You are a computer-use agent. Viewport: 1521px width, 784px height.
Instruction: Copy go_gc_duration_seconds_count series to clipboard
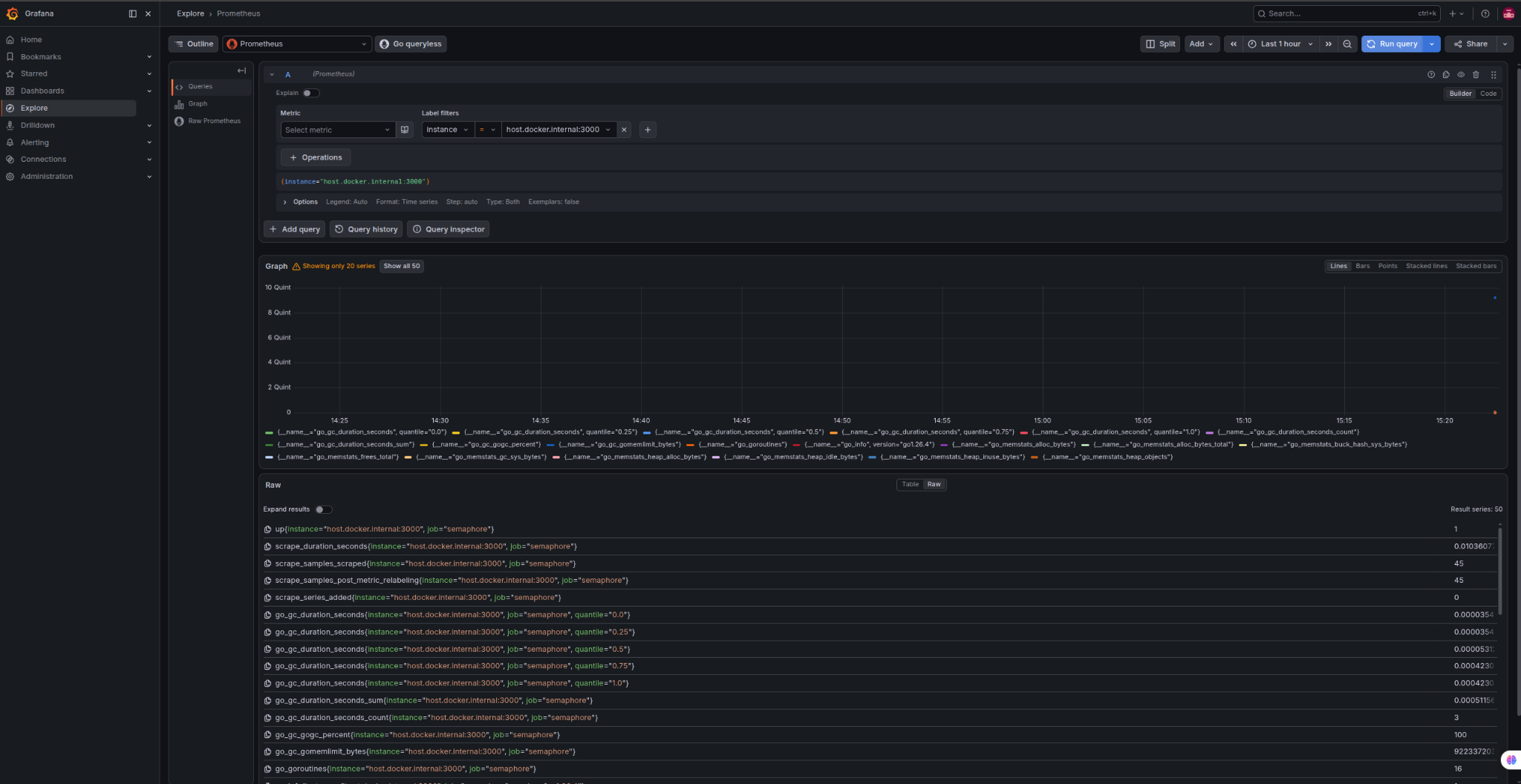268,718
